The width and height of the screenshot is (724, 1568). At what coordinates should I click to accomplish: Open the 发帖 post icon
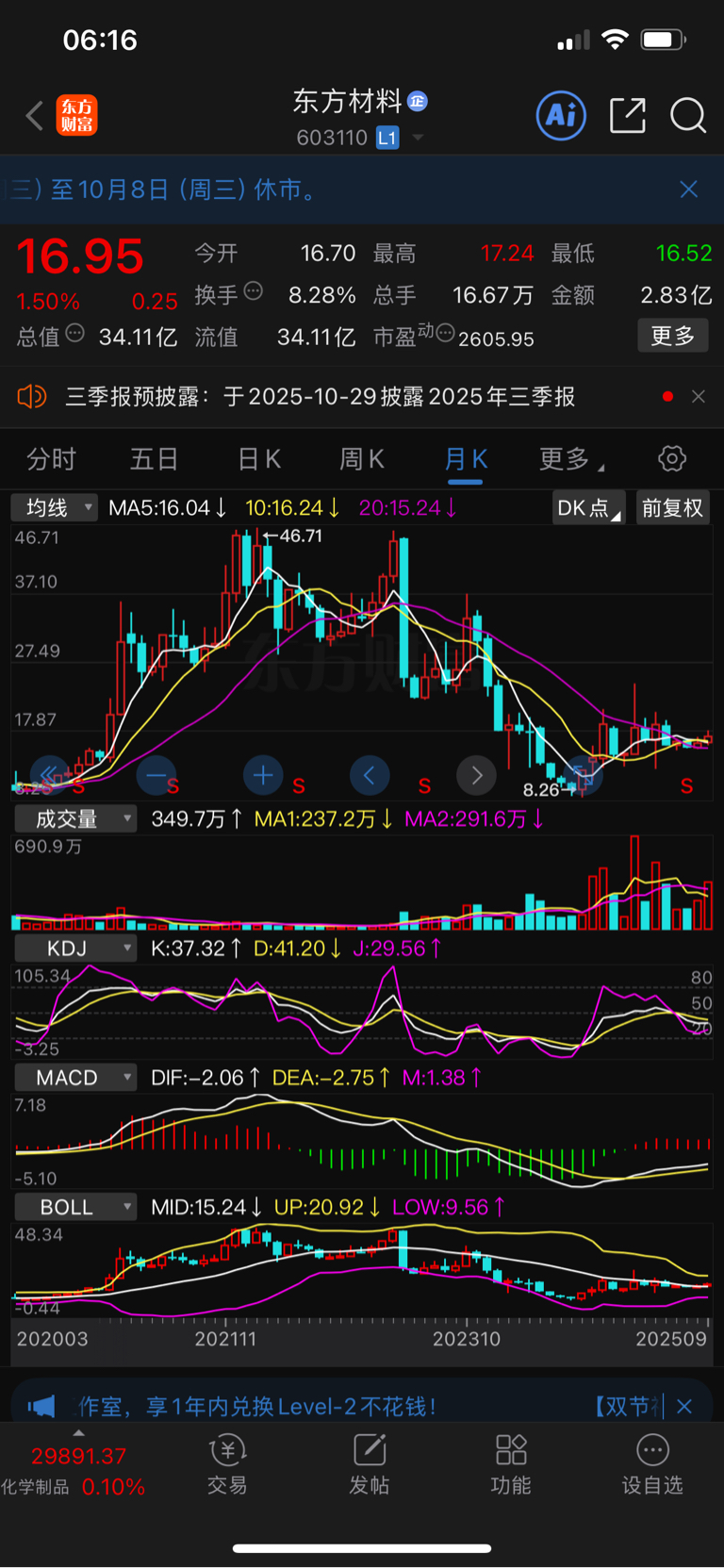click(370, 1465)
